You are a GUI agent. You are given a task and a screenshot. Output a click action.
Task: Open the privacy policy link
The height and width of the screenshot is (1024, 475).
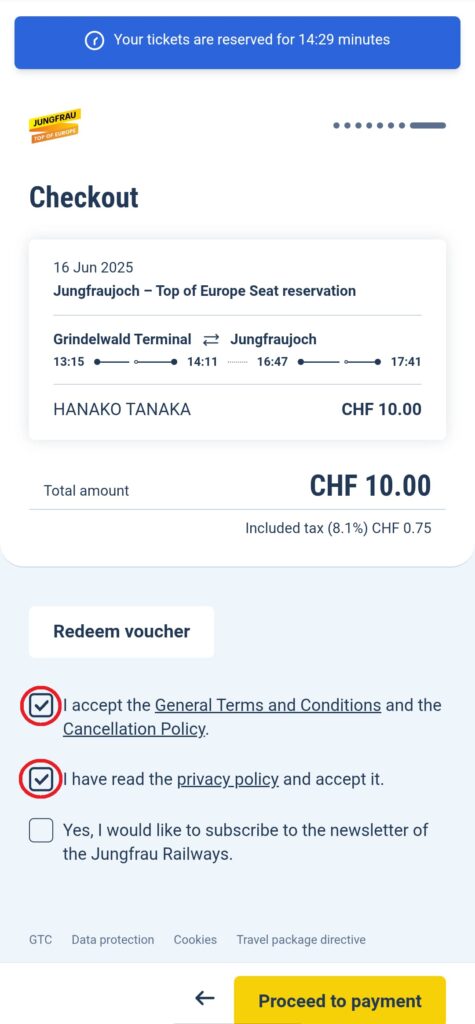pos(228,780)
